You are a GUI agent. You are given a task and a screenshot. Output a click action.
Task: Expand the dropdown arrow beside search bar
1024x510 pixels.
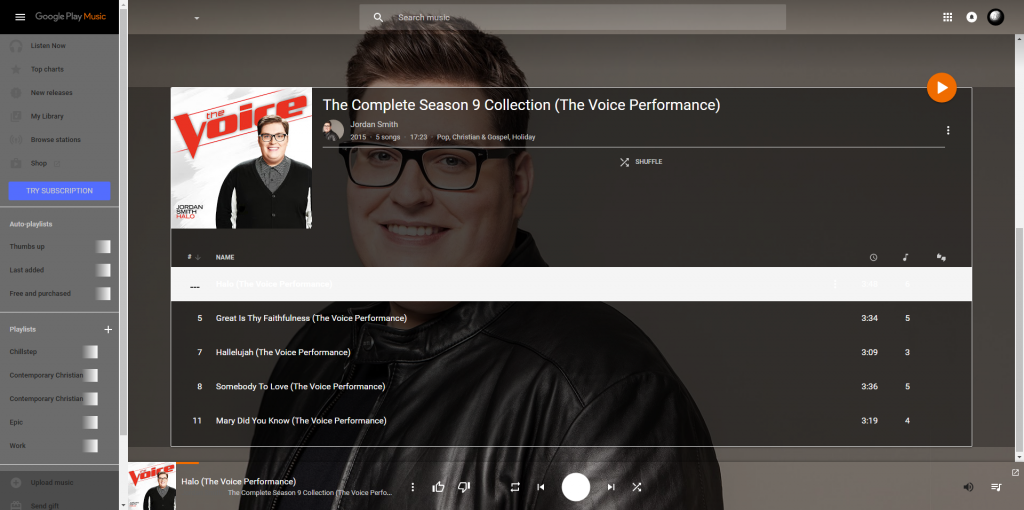coord(197,18)
